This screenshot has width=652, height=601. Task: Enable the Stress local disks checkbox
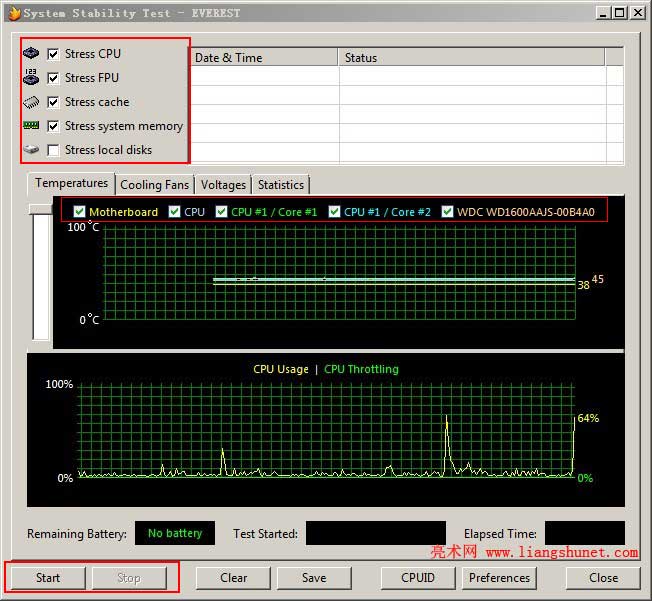pos(53,150)
